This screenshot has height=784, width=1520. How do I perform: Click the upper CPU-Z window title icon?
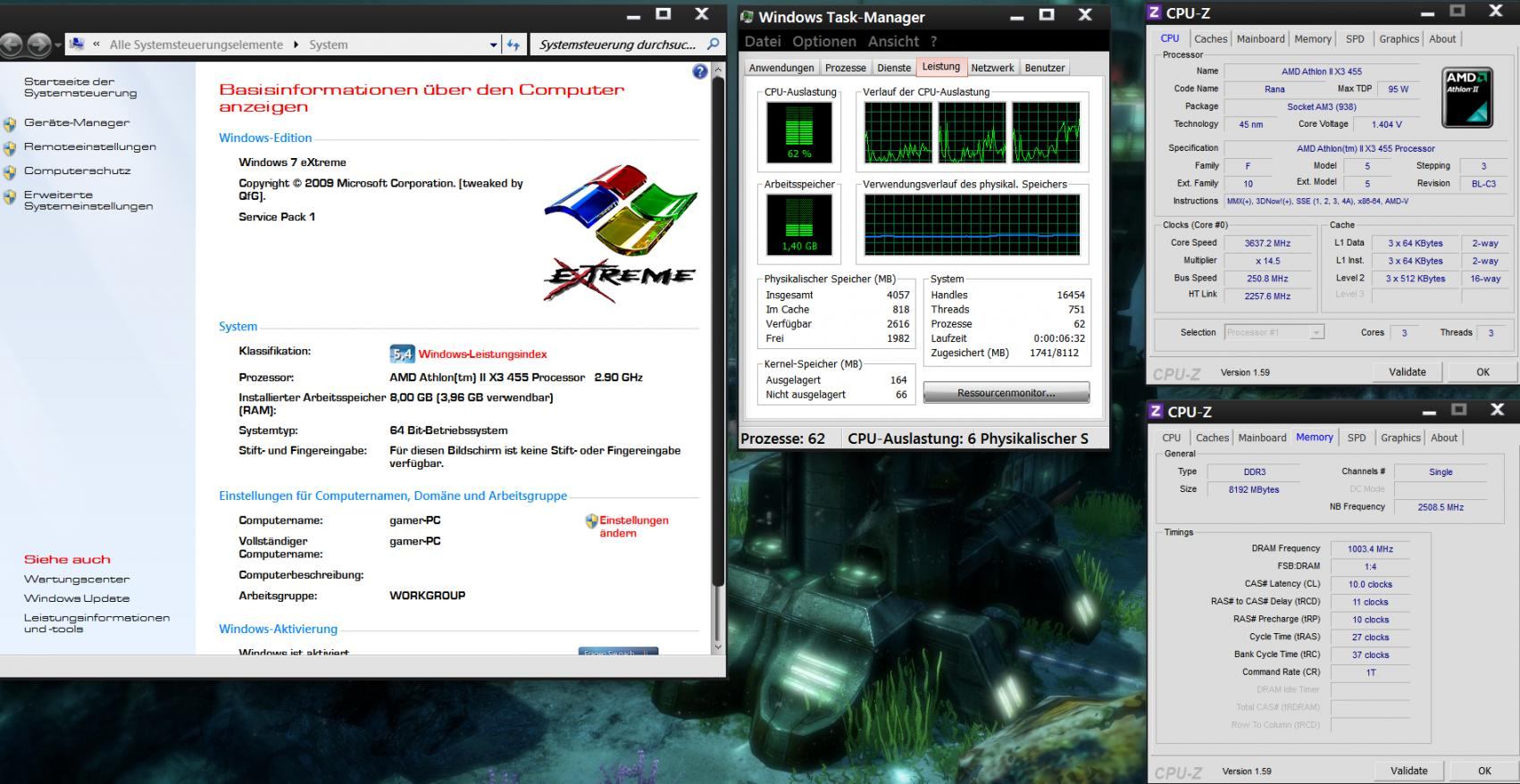pyautogui.click(x=1155, y=13)
